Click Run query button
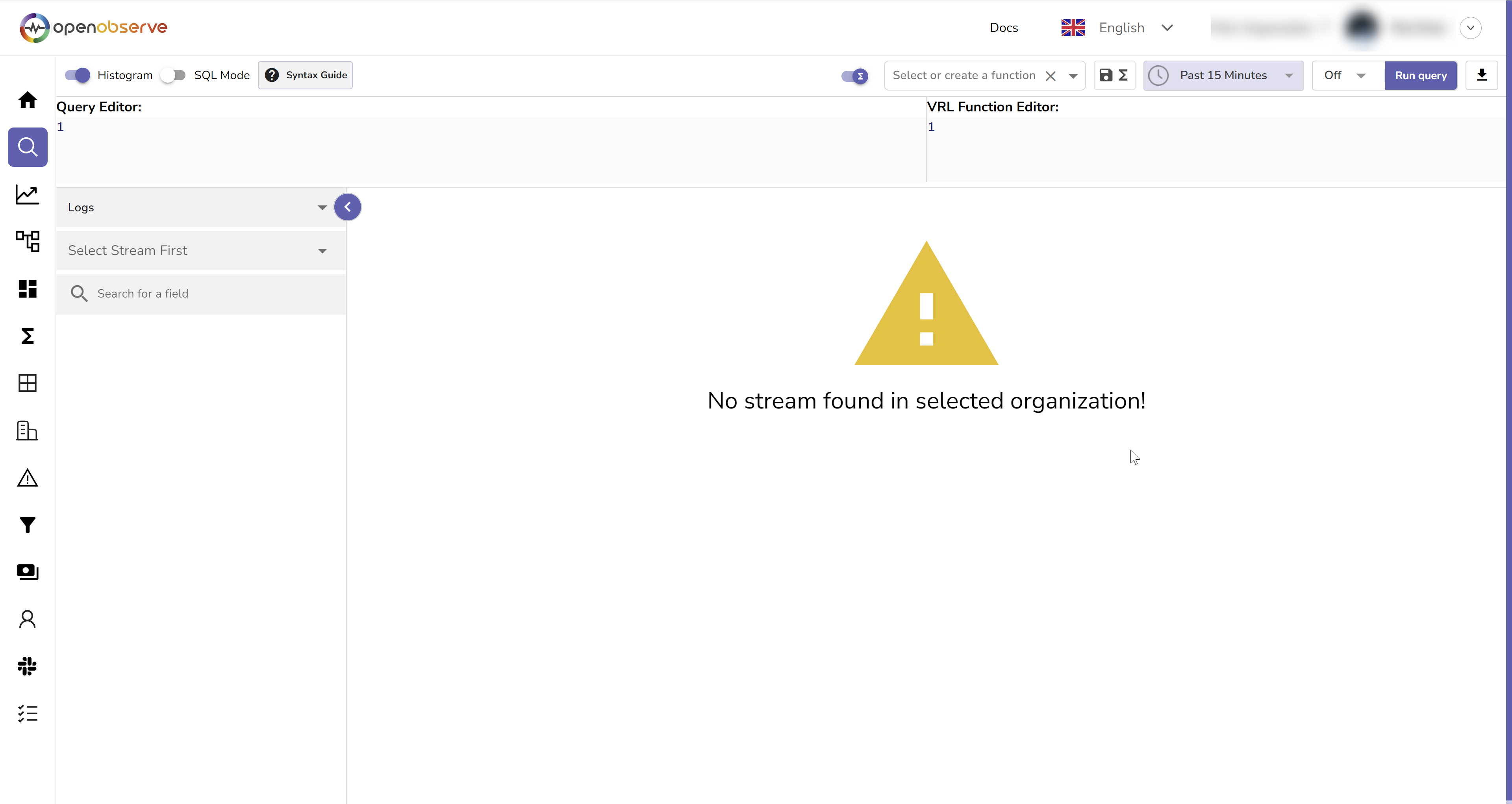Screen dimensions: 1512x804 [1420, 75]
